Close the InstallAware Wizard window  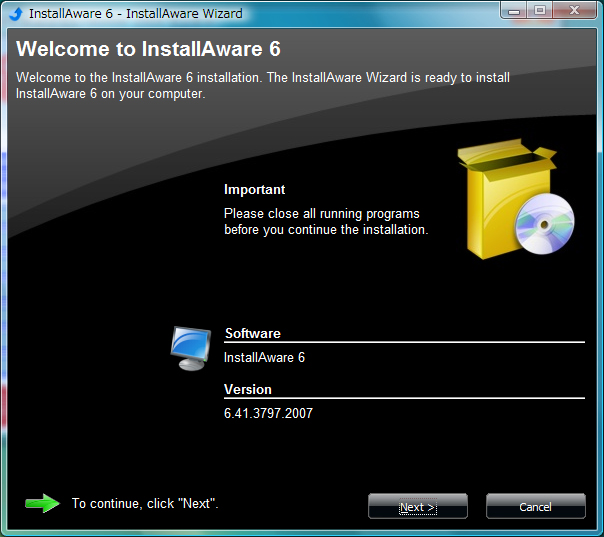click(575, 11)
